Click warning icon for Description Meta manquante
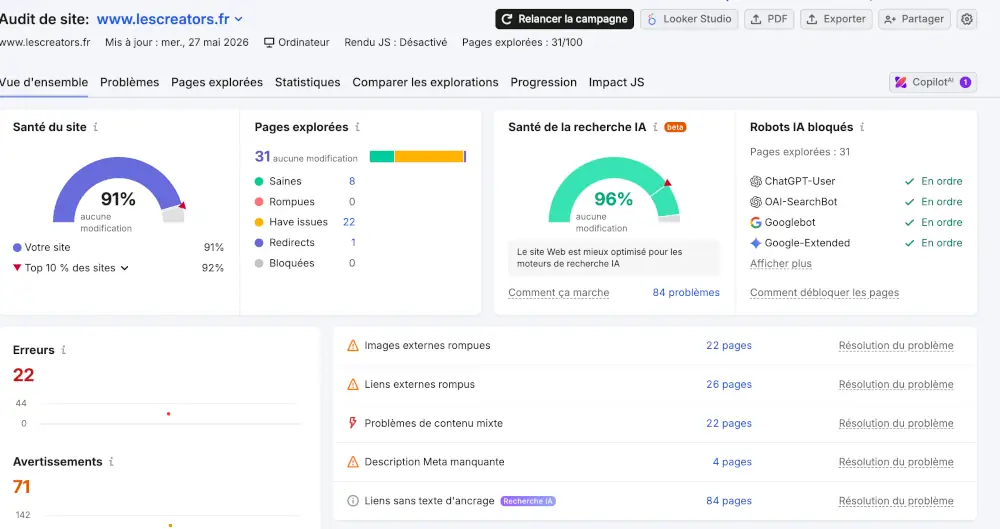The height and width of the screenshot is (529, 1000). (x=353, y=461)
